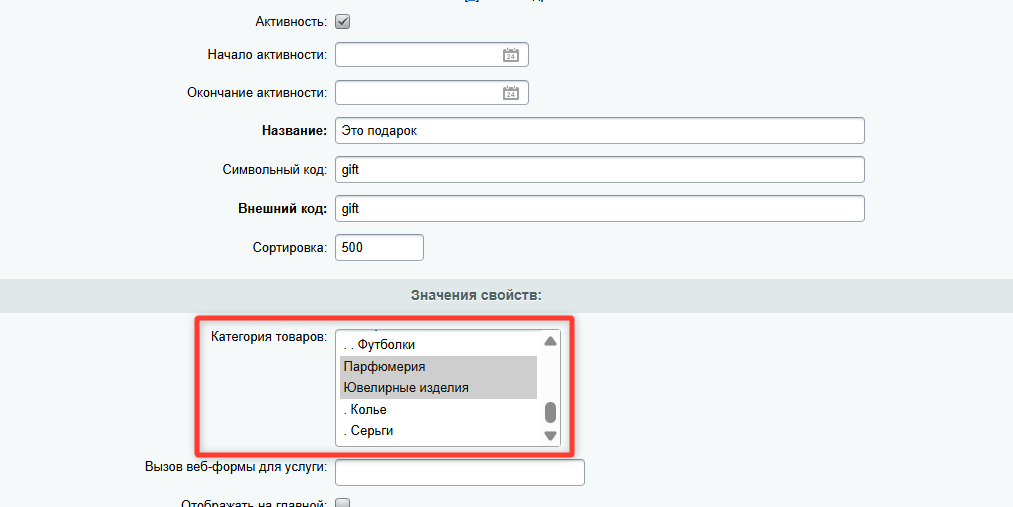Viewport: 1013px width, 507px height.
Task: Click the Вызов веб-формы для услуги field
Action: point(460,473)
